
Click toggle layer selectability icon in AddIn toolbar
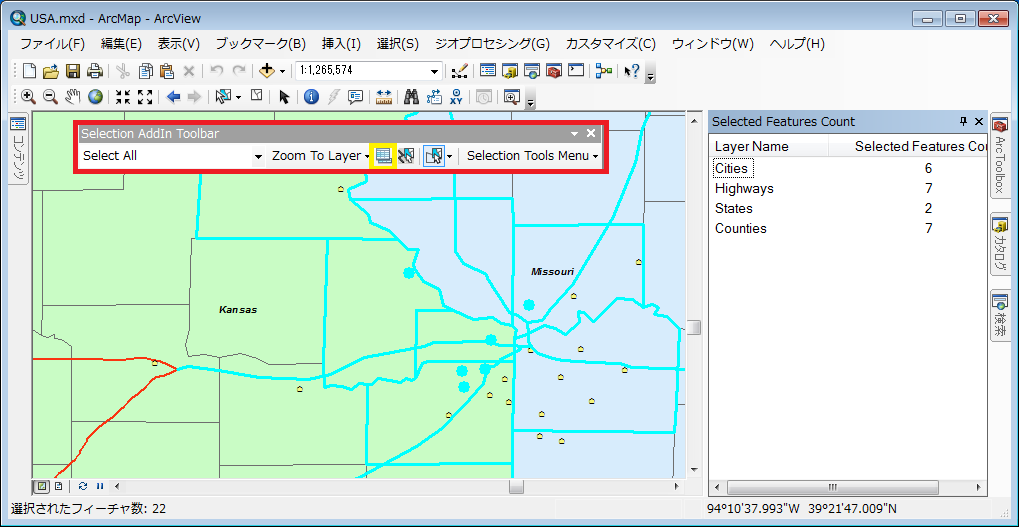tap(406, 156)
